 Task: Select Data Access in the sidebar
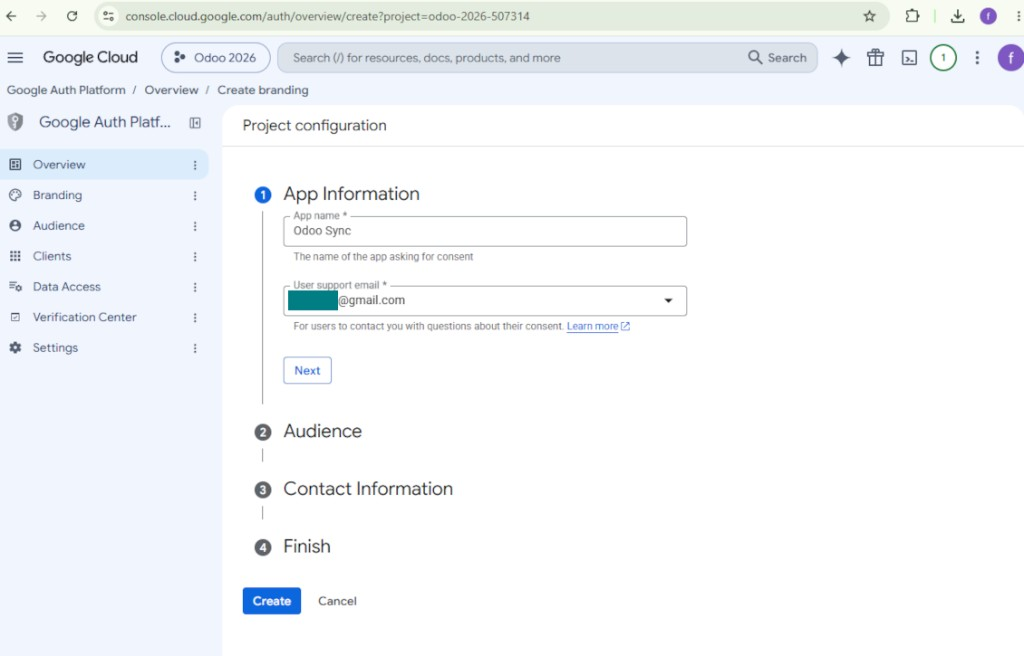tap(104, 287)
